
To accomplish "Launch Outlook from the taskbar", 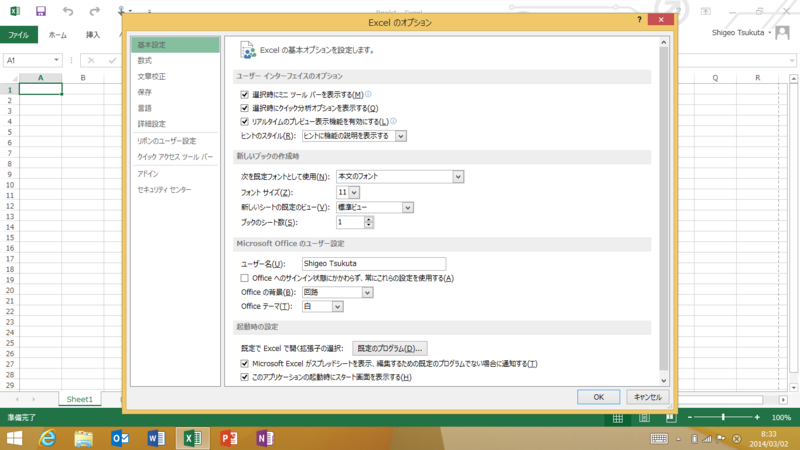I will [120, 438].
